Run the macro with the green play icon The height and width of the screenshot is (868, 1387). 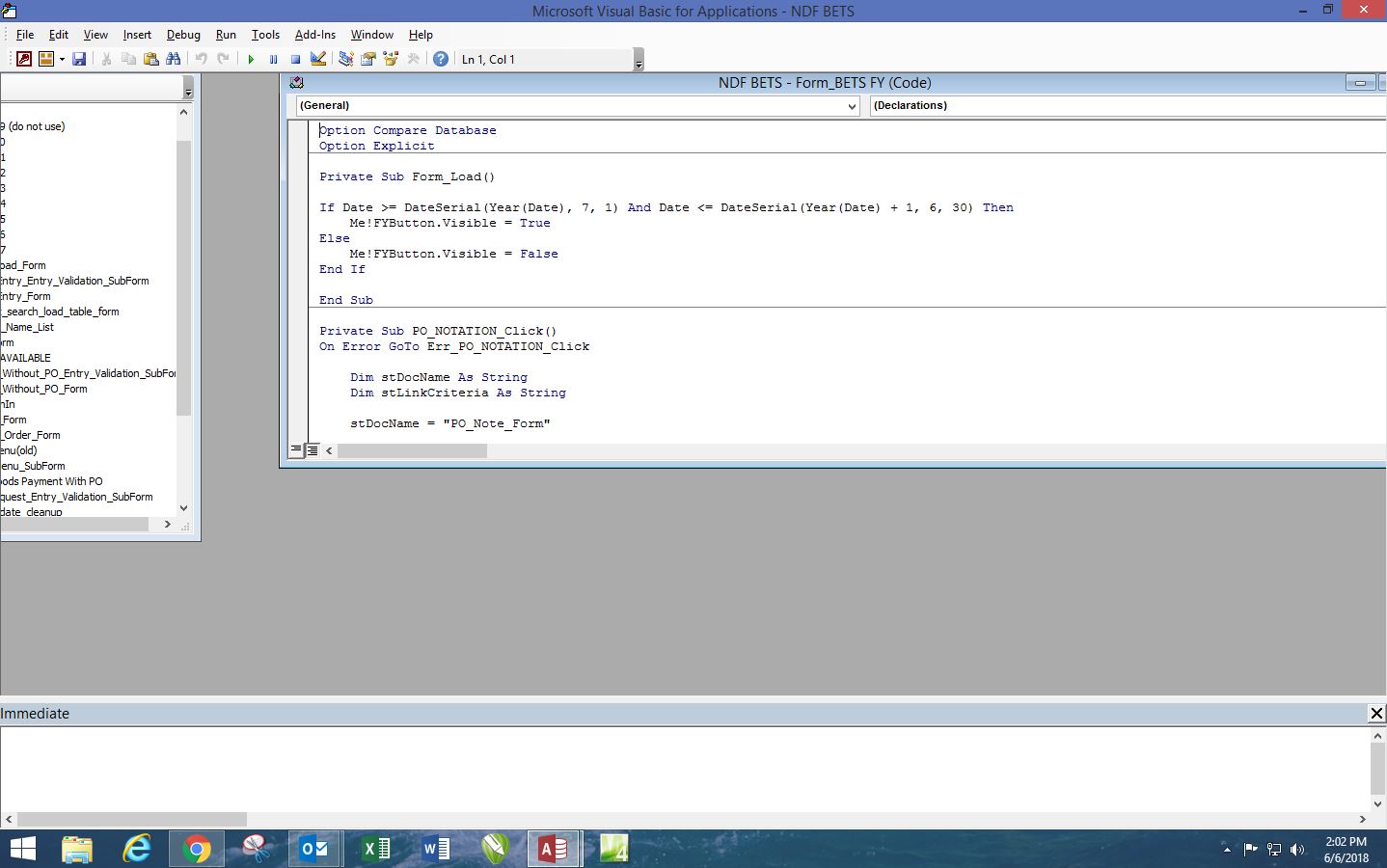(x=251, y=59)
